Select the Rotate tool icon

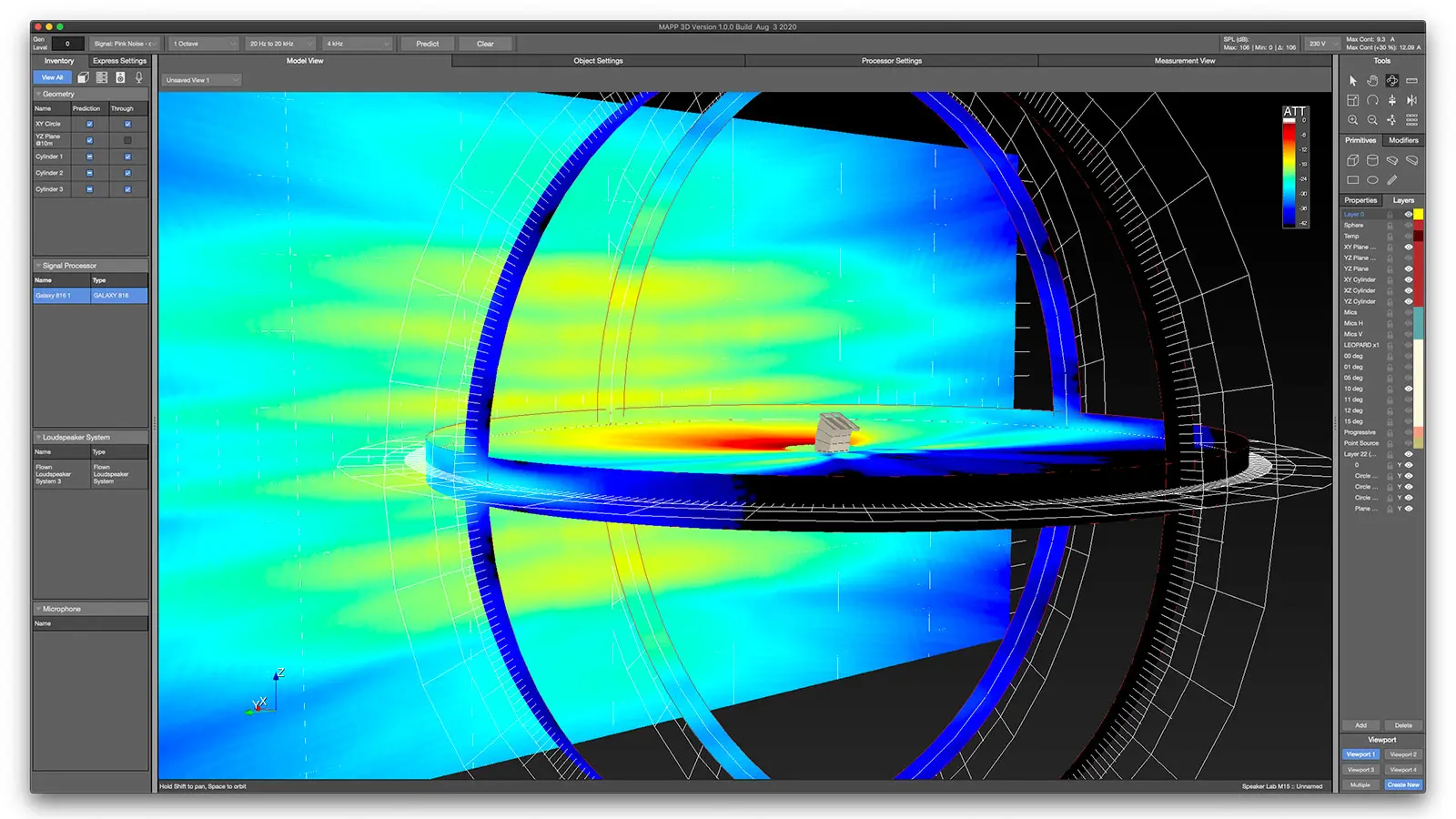click(1372, 100)
